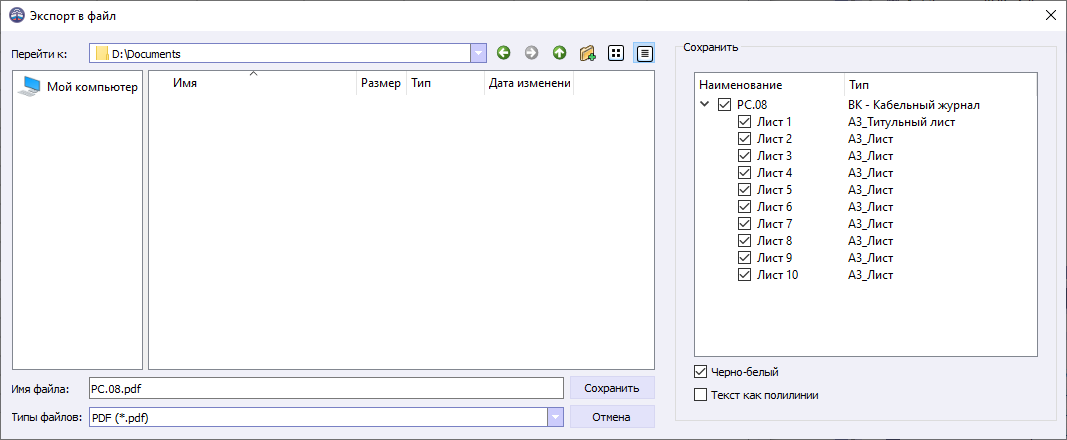Sort by Дата изменения column
This screenshot has width=1067, height=440.
[x=529, y=83]
